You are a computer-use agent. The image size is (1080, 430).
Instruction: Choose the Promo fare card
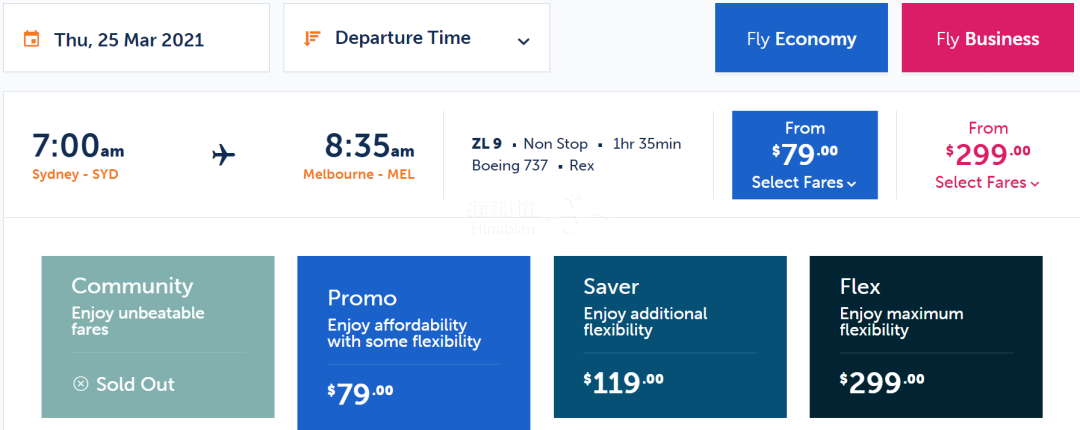414,343
